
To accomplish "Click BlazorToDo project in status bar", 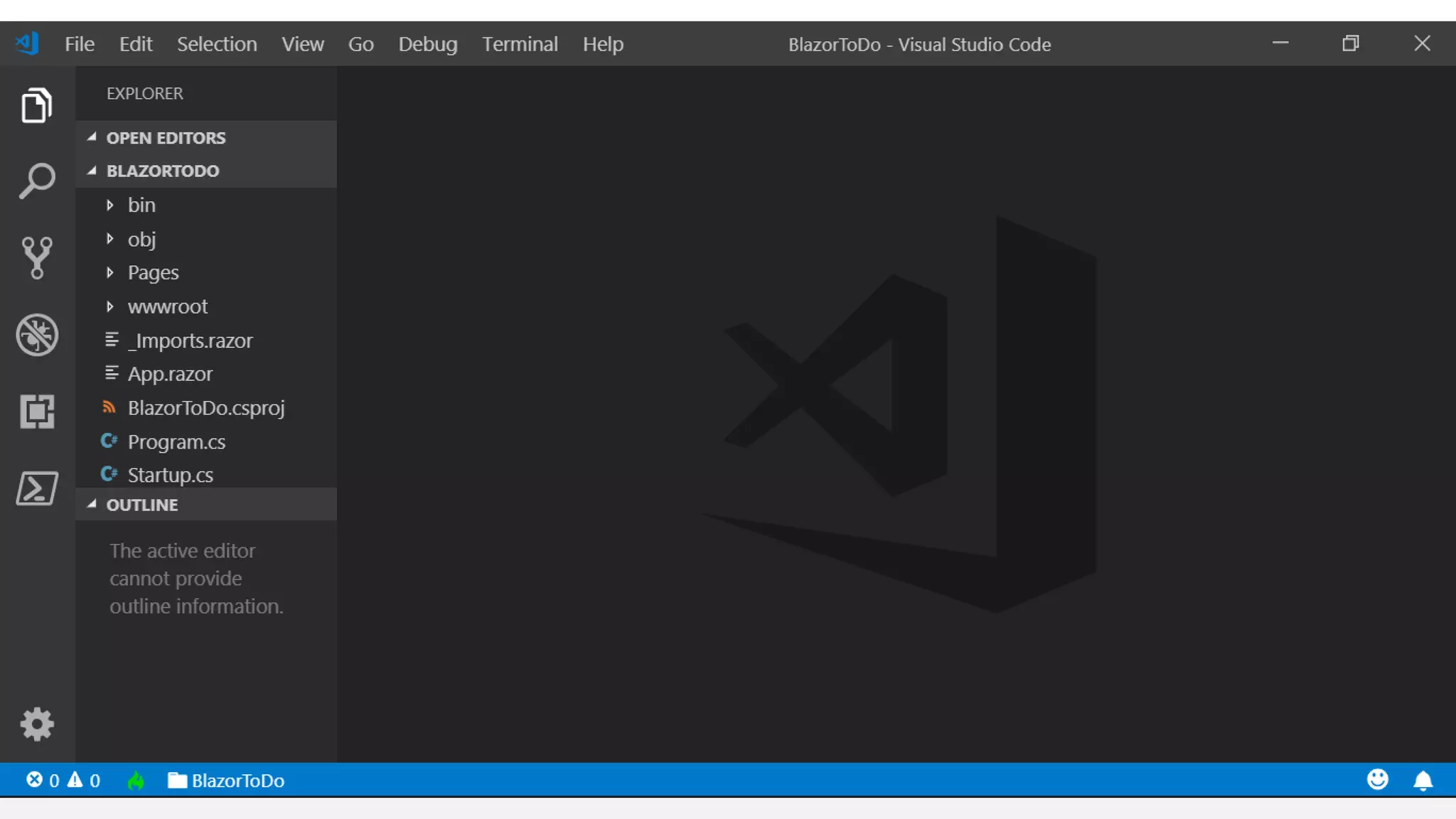I will coord(226,781).
